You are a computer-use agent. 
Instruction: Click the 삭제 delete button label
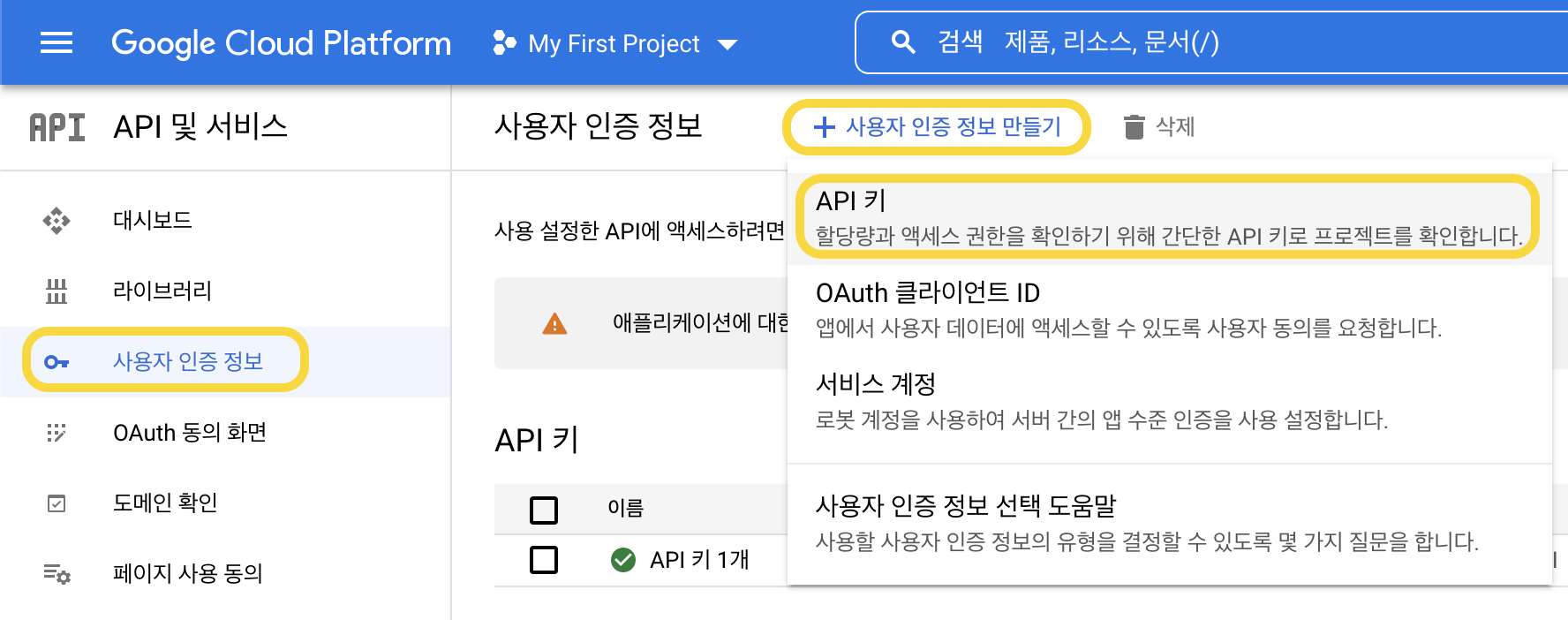[1175, 127]
